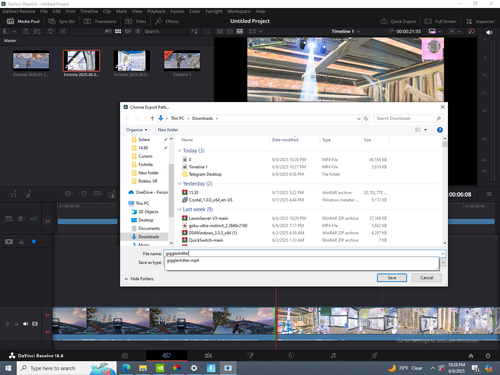Viewport: 500px width, 375px height.
Task: Click the Color page icon in bottom bar
Action: click(x=291, y=355)
